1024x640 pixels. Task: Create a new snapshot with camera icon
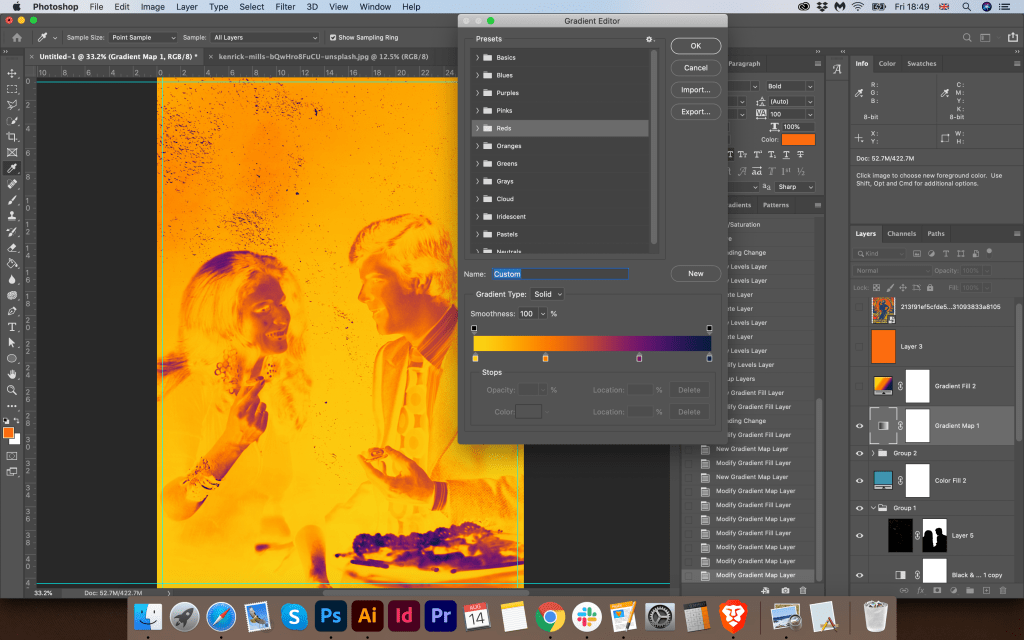(x=786, y=591)
